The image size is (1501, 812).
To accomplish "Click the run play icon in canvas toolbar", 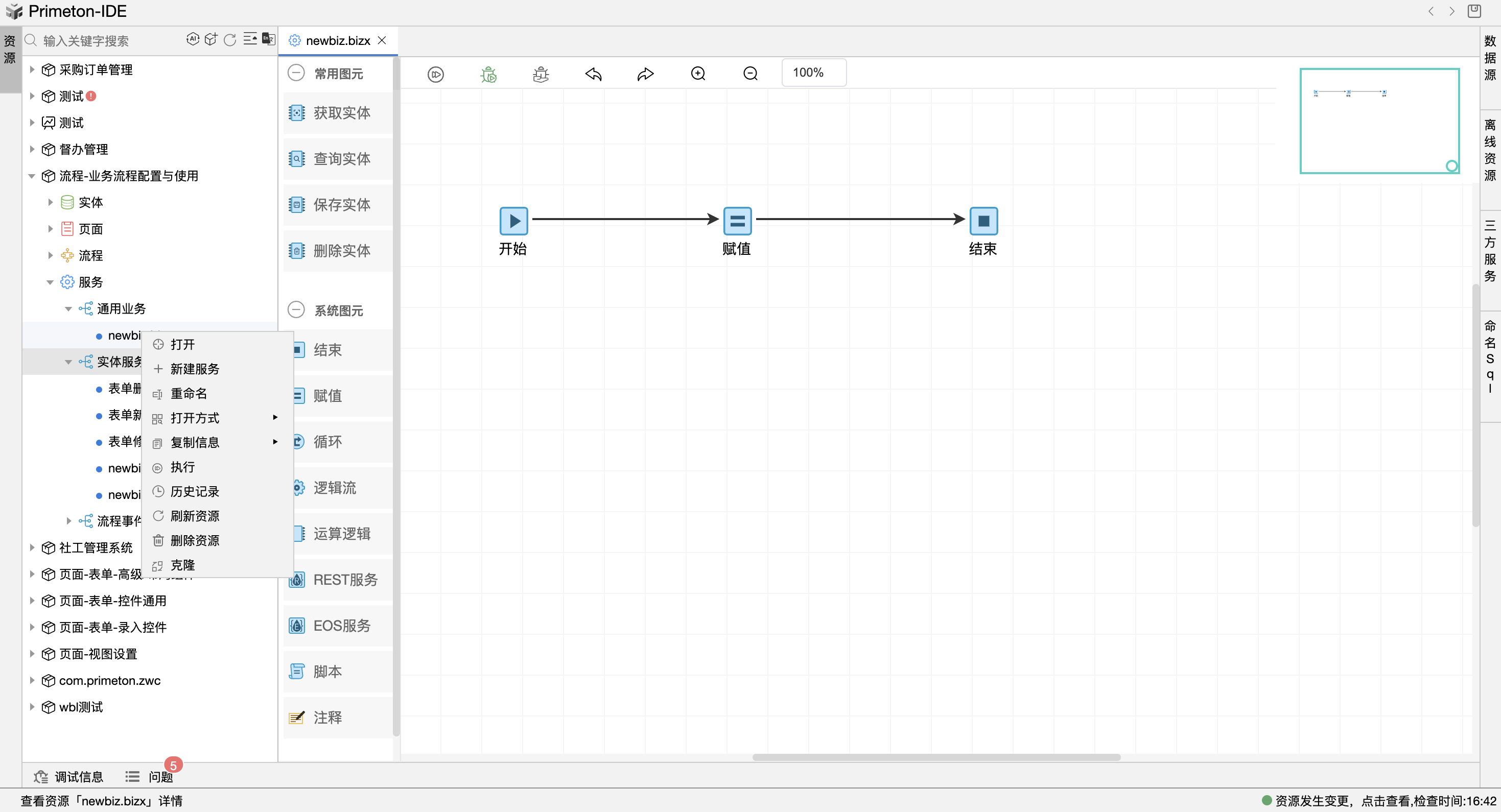I will pos(435,74).
